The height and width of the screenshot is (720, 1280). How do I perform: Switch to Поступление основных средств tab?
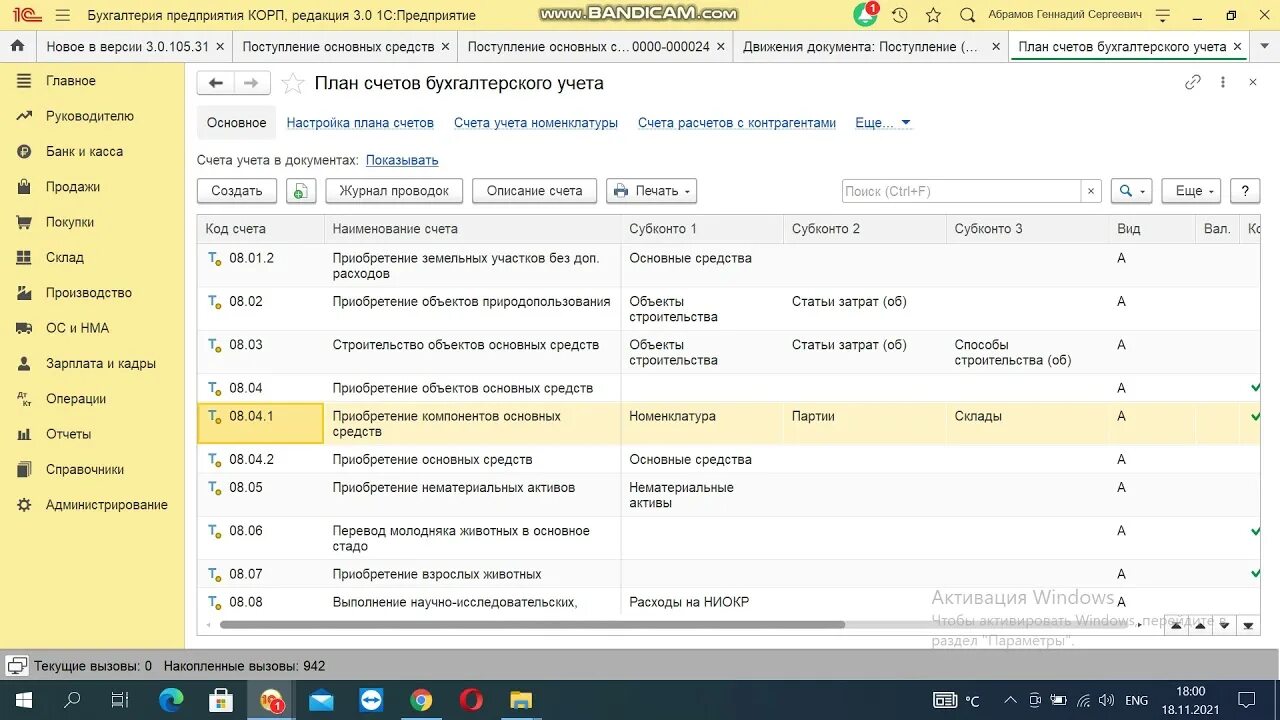click(x=338, y=47)
